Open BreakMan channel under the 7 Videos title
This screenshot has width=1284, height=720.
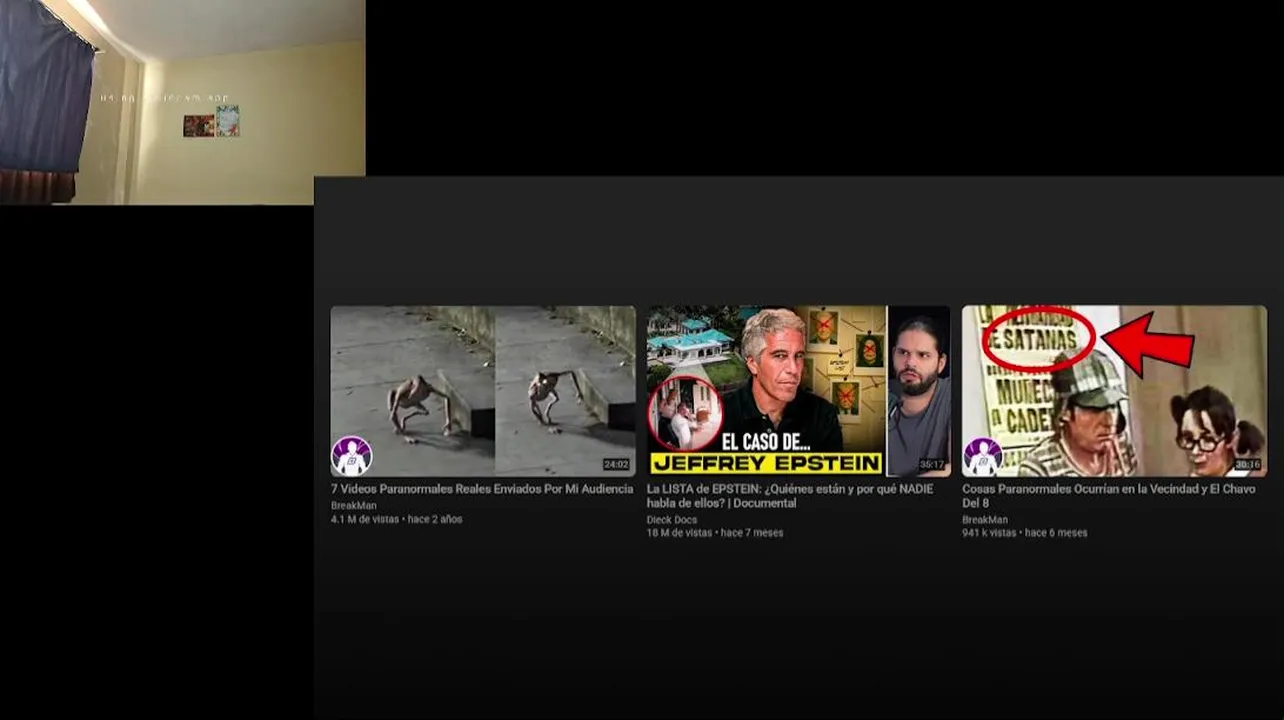(354, 506)
